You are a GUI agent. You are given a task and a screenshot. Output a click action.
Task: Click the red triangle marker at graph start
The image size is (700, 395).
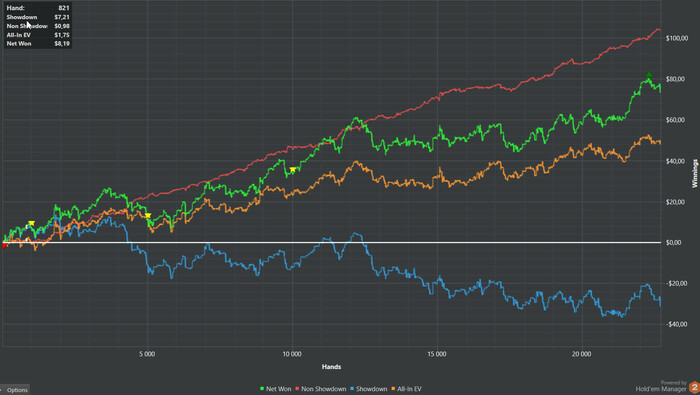click(x=4, y=245)
